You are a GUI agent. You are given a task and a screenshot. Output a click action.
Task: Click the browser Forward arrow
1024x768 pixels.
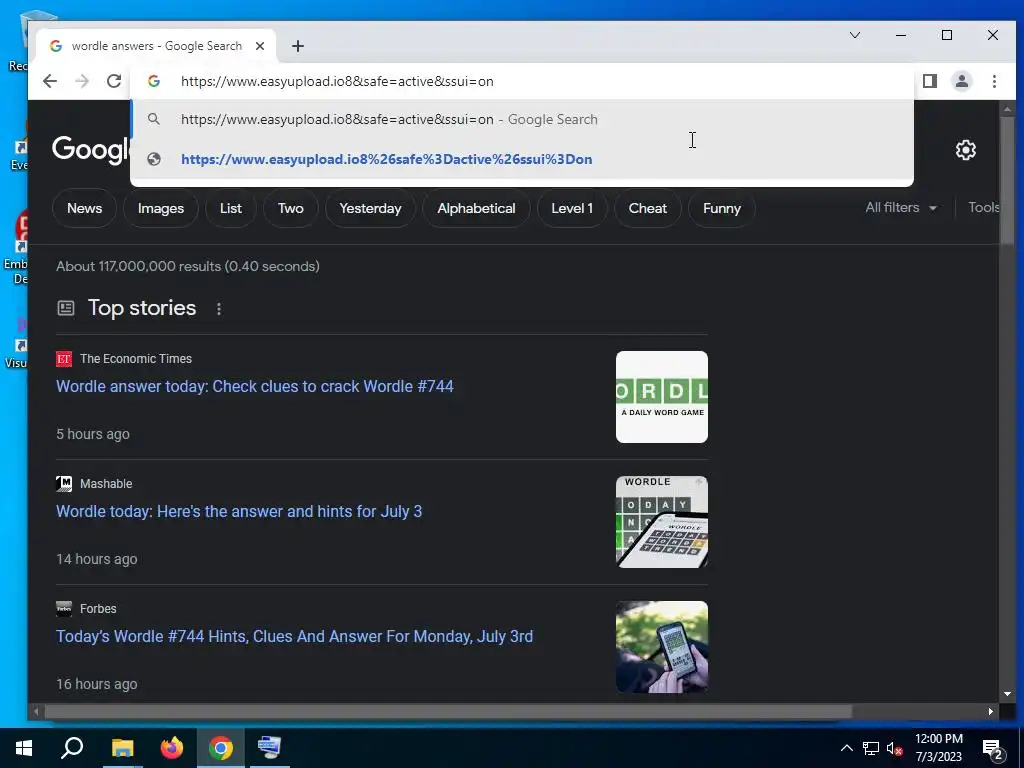[x=82, y=81]
